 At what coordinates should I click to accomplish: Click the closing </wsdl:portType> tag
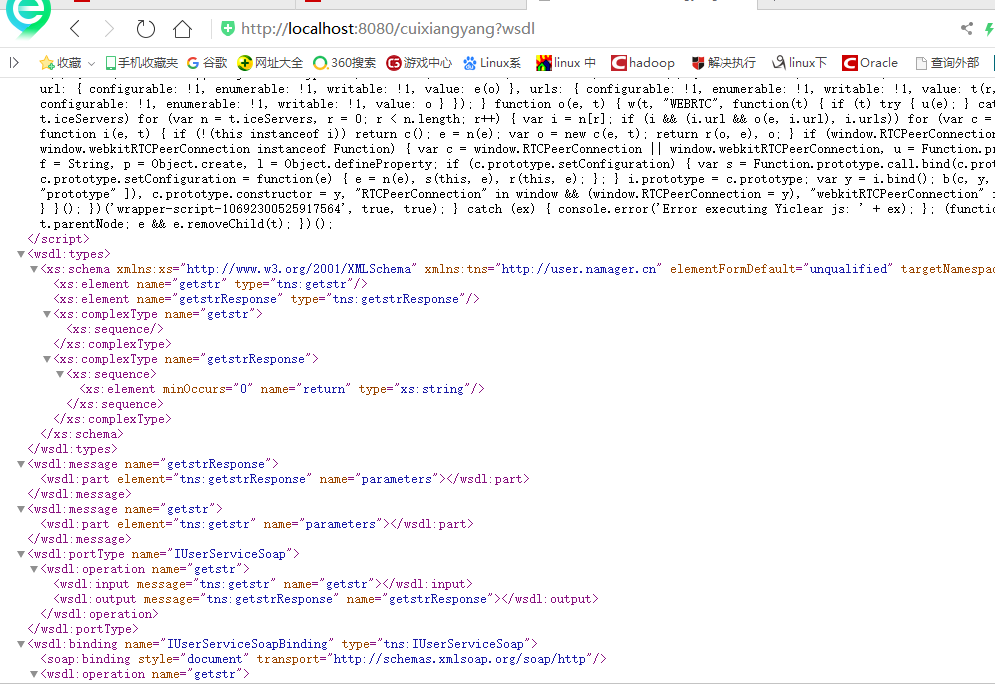coord(83,629)
